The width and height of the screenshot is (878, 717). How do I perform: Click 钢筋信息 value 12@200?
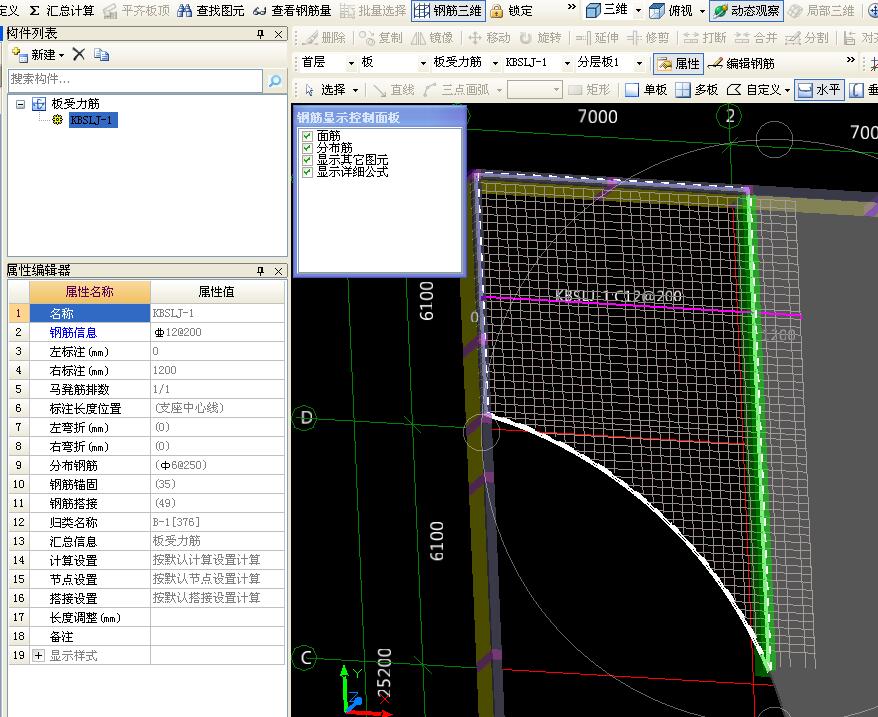218,333
